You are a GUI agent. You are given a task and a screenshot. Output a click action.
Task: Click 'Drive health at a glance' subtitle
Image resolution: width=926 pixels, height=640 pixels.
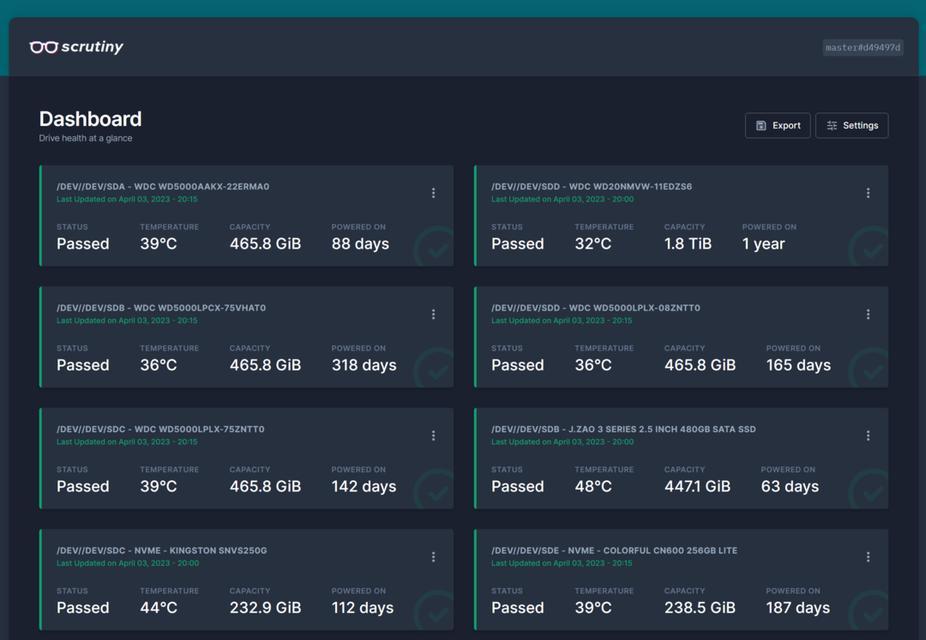tap(86, 138)
